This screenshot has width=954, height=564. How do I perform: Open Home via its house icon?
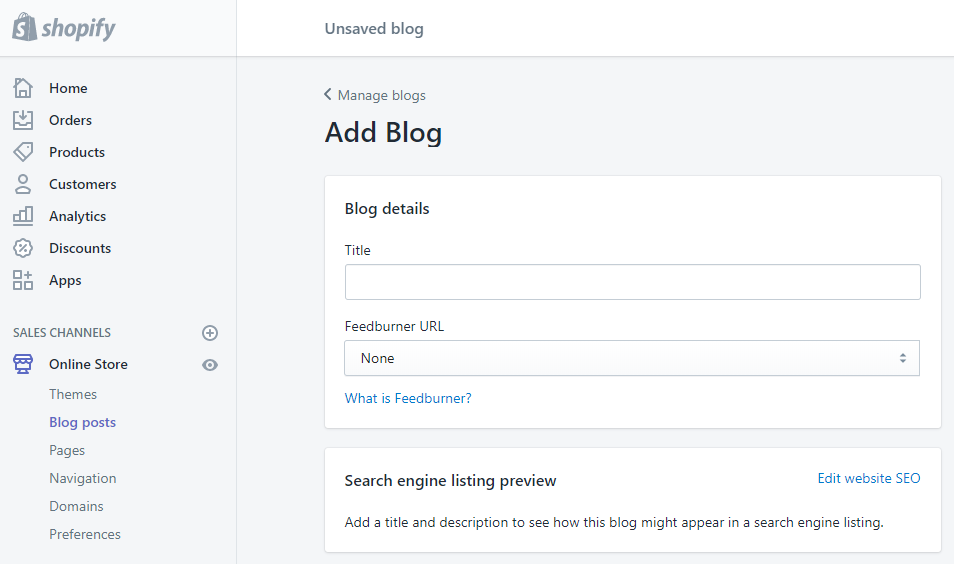[23, 88]
